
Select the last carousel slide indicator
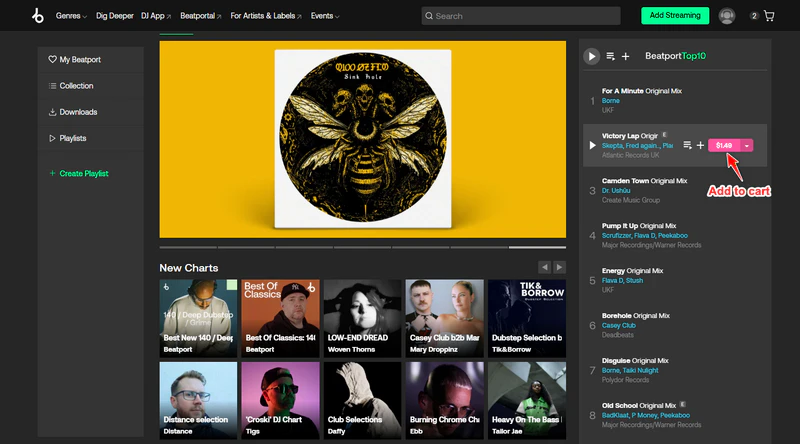pos(537,248)
